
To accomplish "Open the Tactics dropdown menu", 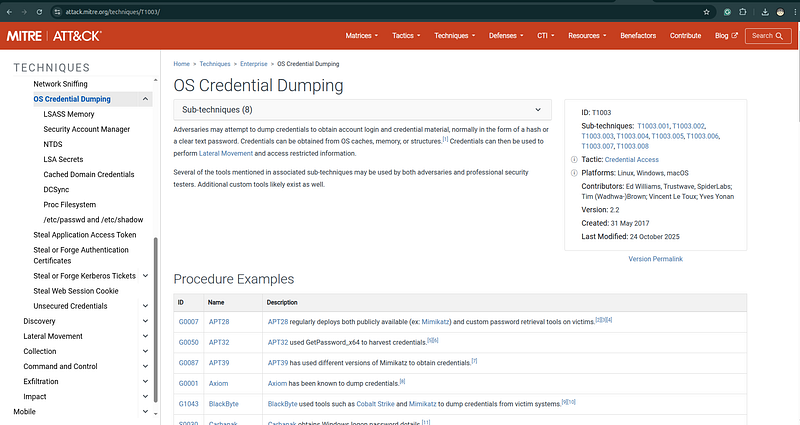I will 406,36.
